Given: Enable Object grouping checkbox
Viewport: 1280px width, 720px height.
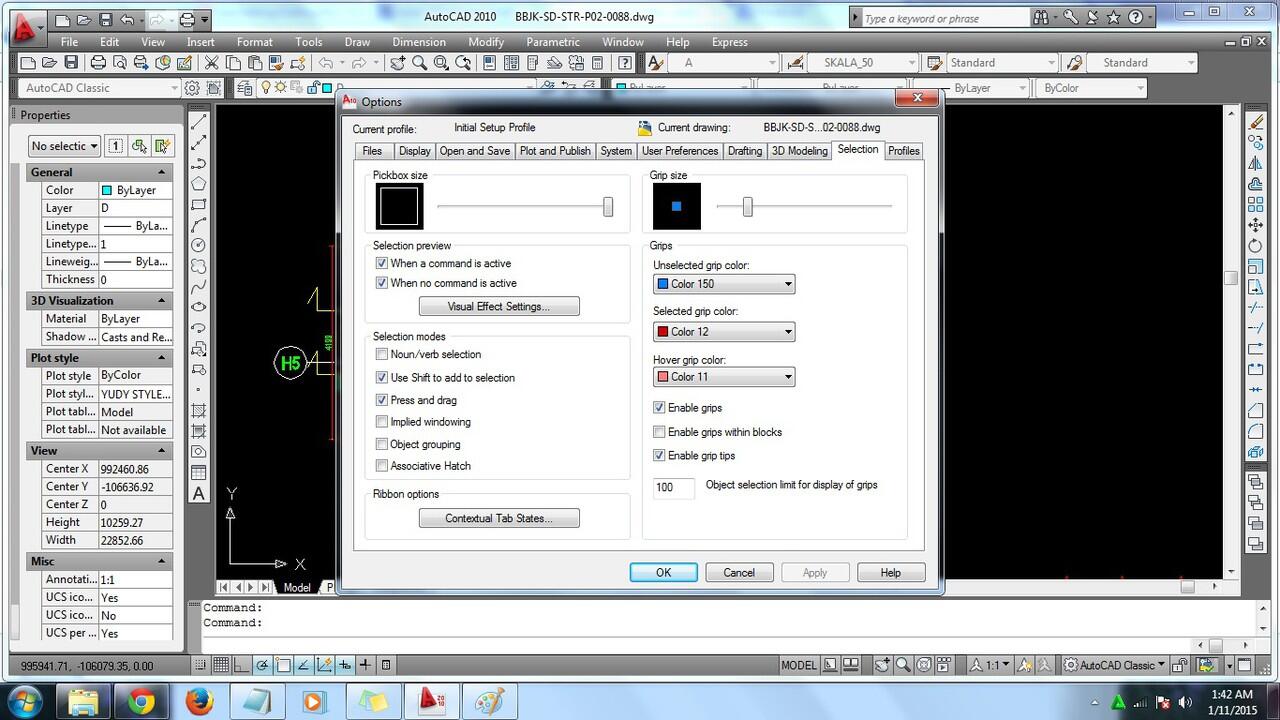Looking at the screenshot, I should click(x=381, y=444).
